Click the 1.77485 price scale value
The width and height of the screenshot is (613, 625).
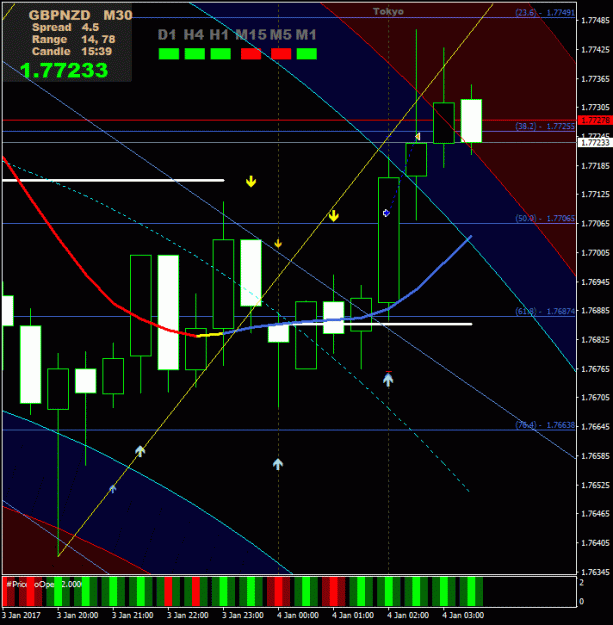[x=595, y=20]
